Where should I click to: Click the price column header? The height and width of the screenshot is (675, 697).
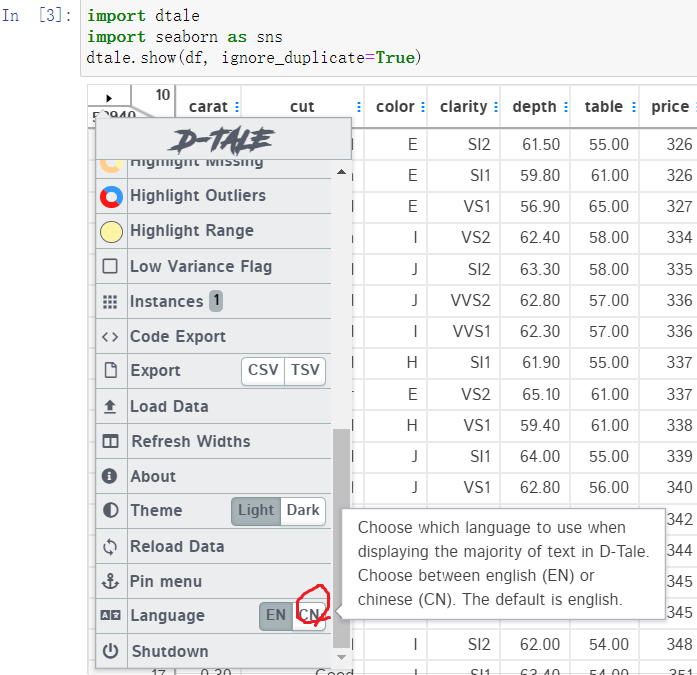(x=670, y=107)
